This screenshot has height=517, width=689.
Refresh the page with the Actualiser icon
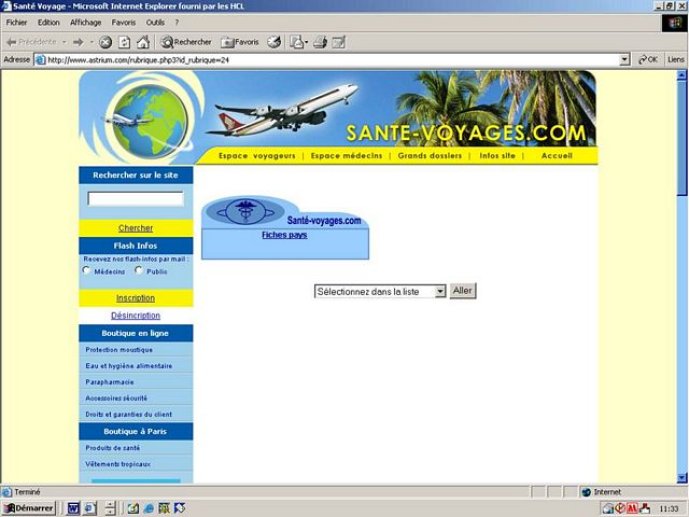tap(124, 42)
